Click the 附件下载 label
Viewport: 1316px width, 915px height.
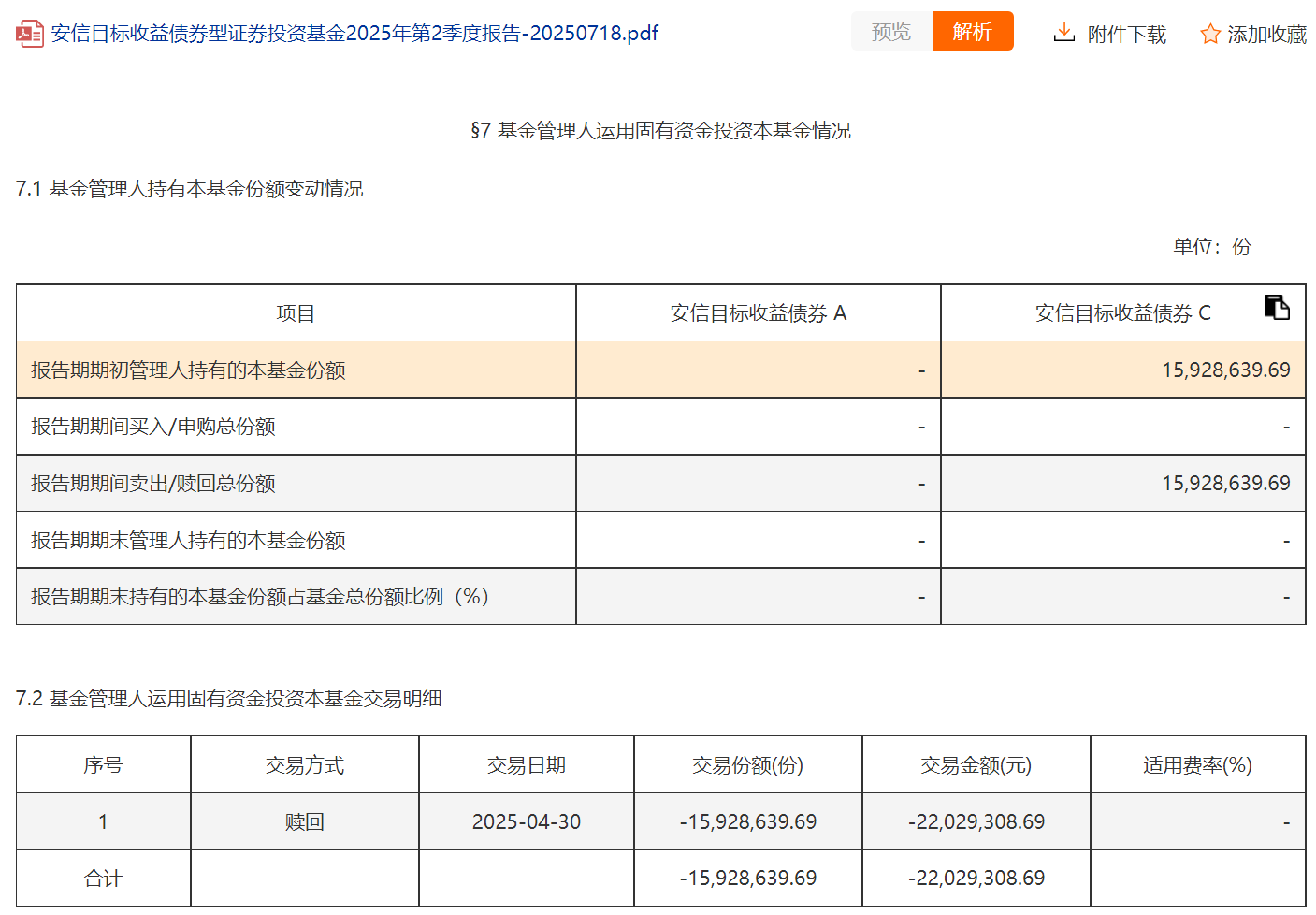tap(1126, 35)
